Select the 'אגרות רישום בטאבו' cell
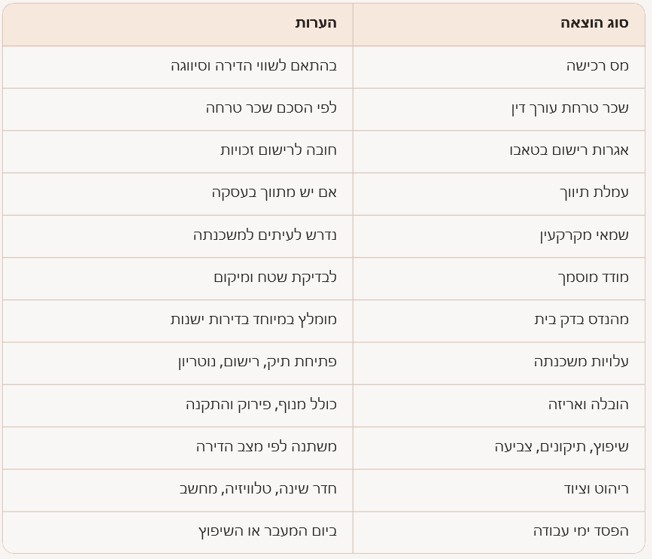The width and height of the screenshot is (652, 560). pos(569,150)
